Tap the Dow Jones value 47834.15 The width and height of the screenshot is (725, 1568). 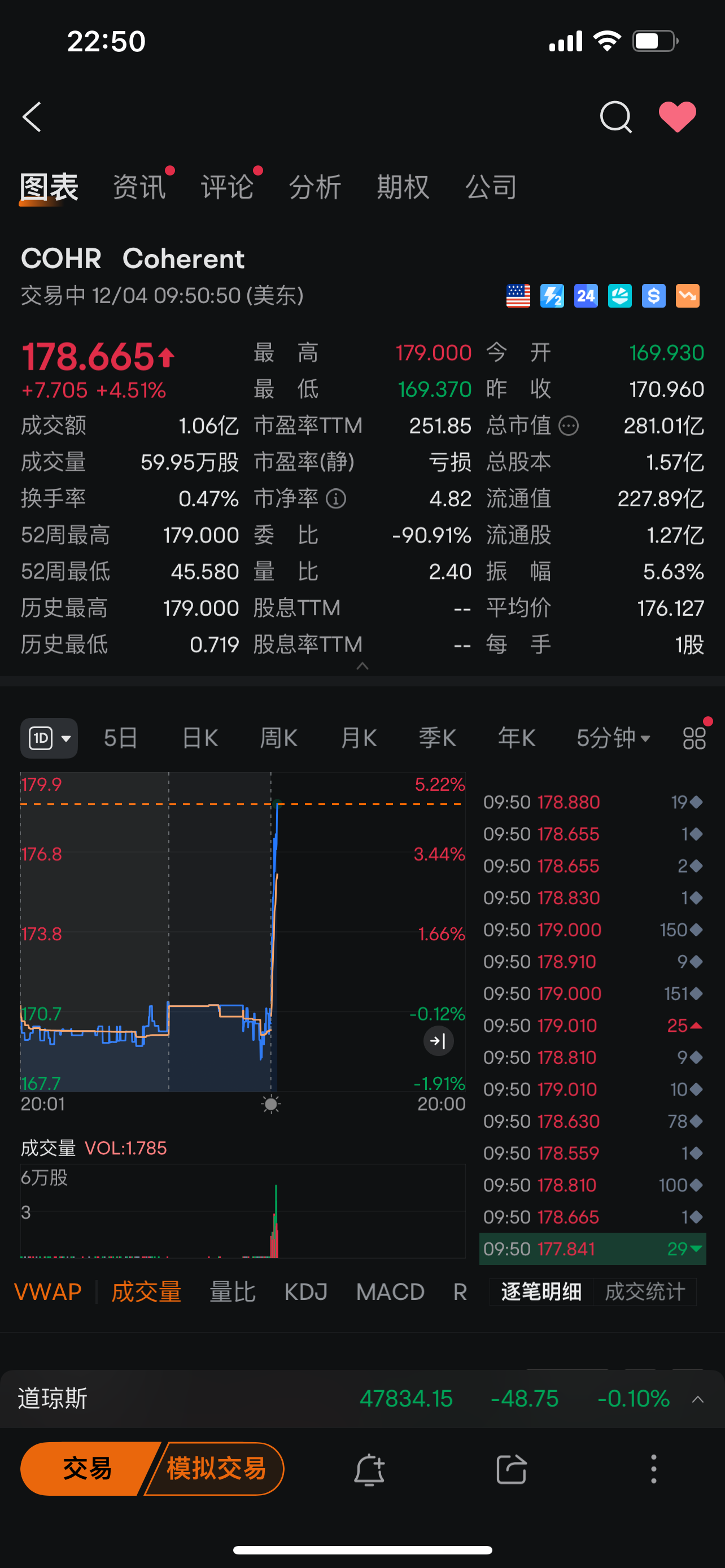(x=406, y=1399)
